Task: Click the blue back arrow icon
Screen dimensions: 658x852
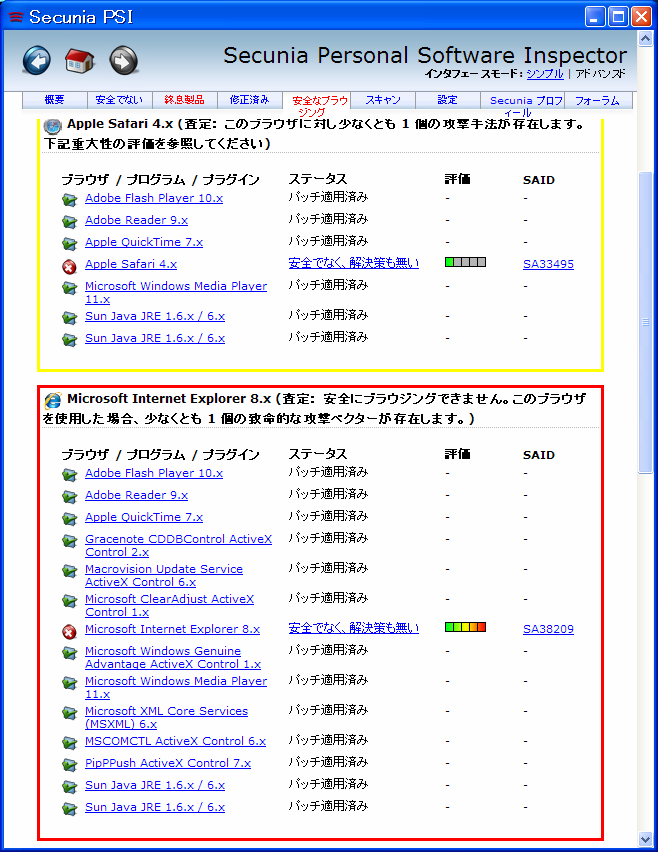Action: tap(37, 60)
